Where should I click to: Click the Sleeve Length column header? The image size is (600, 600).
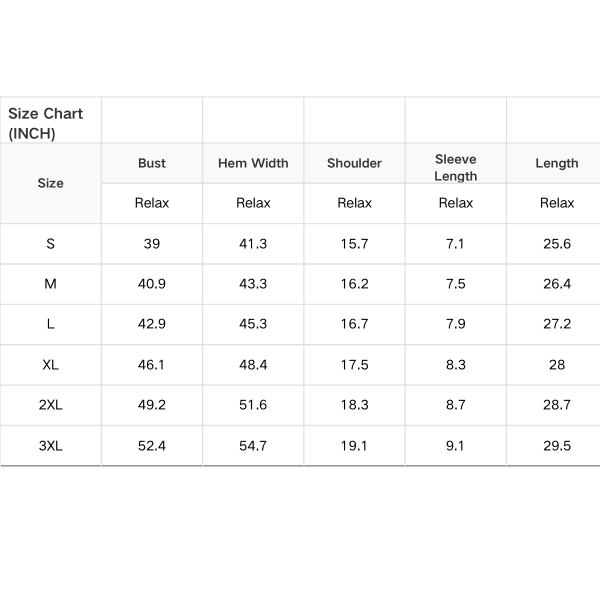pyautogui.click(x=456, y=167)
